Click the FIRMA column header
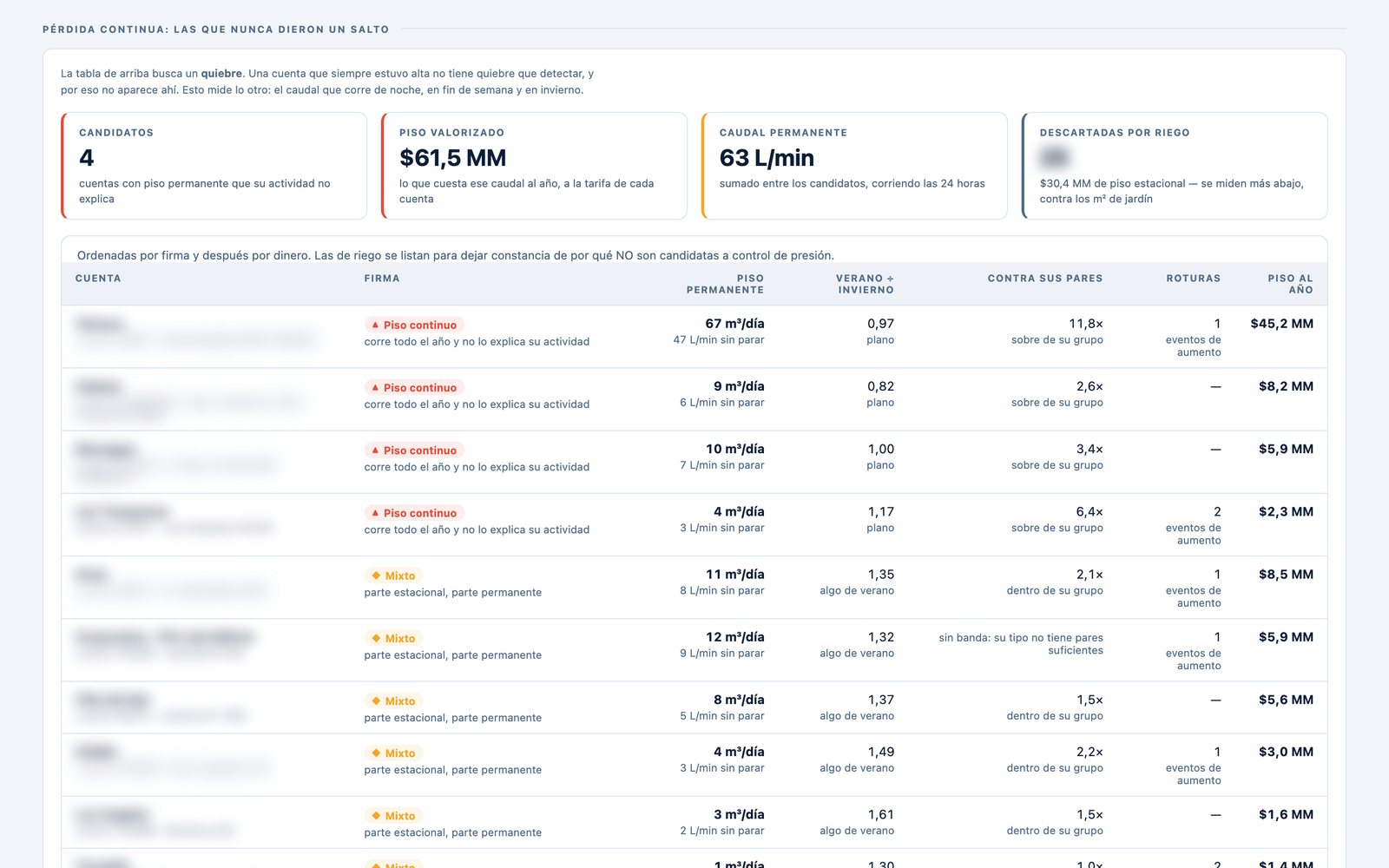 pos(382,279)
